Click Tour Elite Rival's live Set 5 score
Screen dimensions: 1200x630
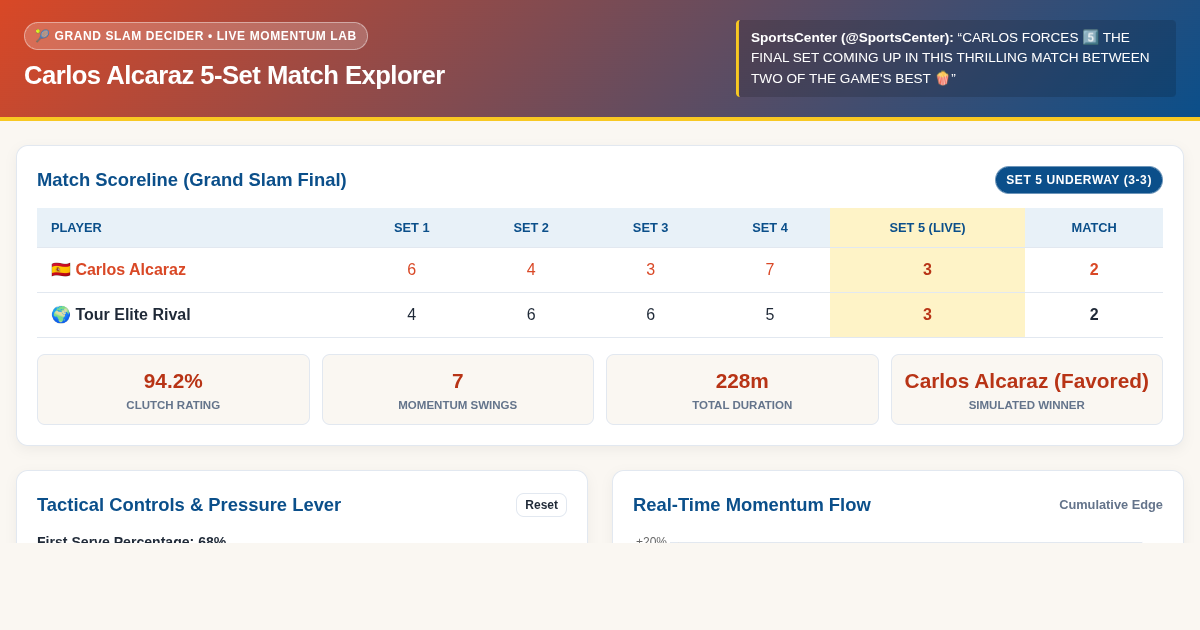[x=927, y=315]
